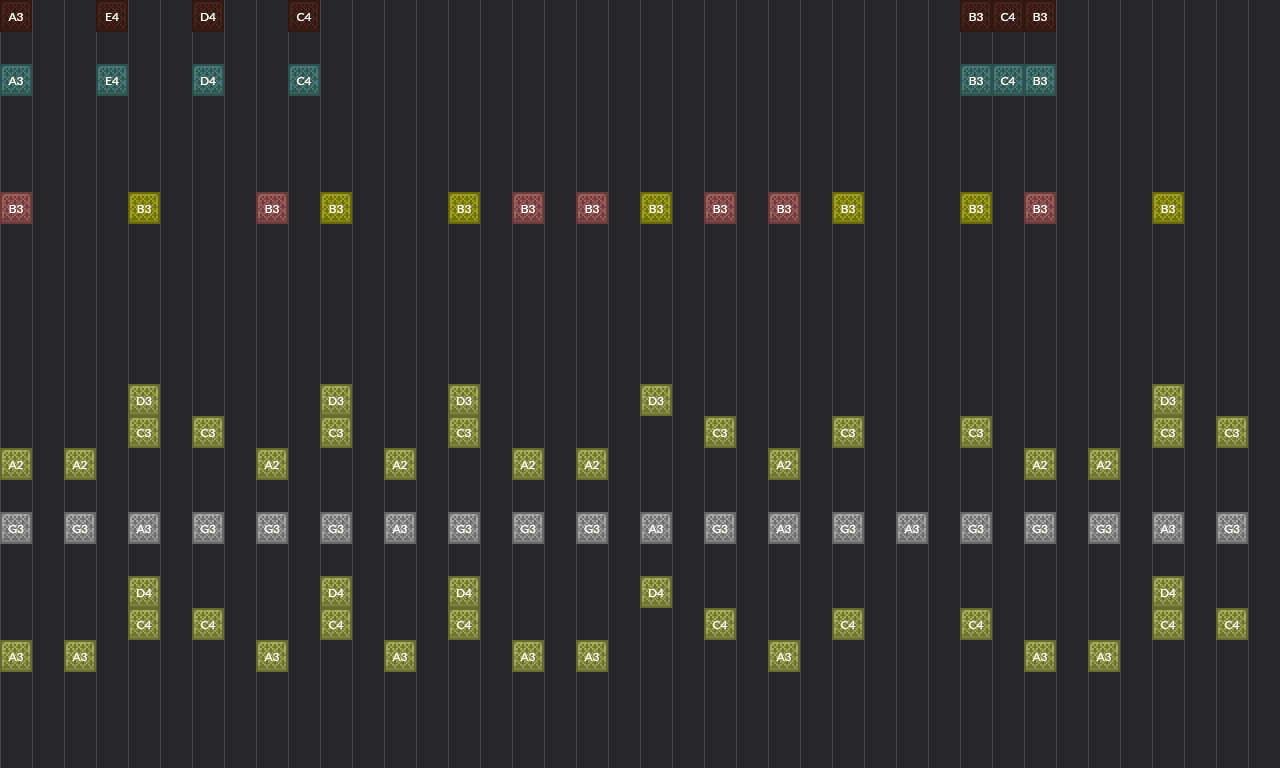Viewport: 1280px width, 768px height.
Task: Click the first yellow B3 note block
Action: coord(144,208)
